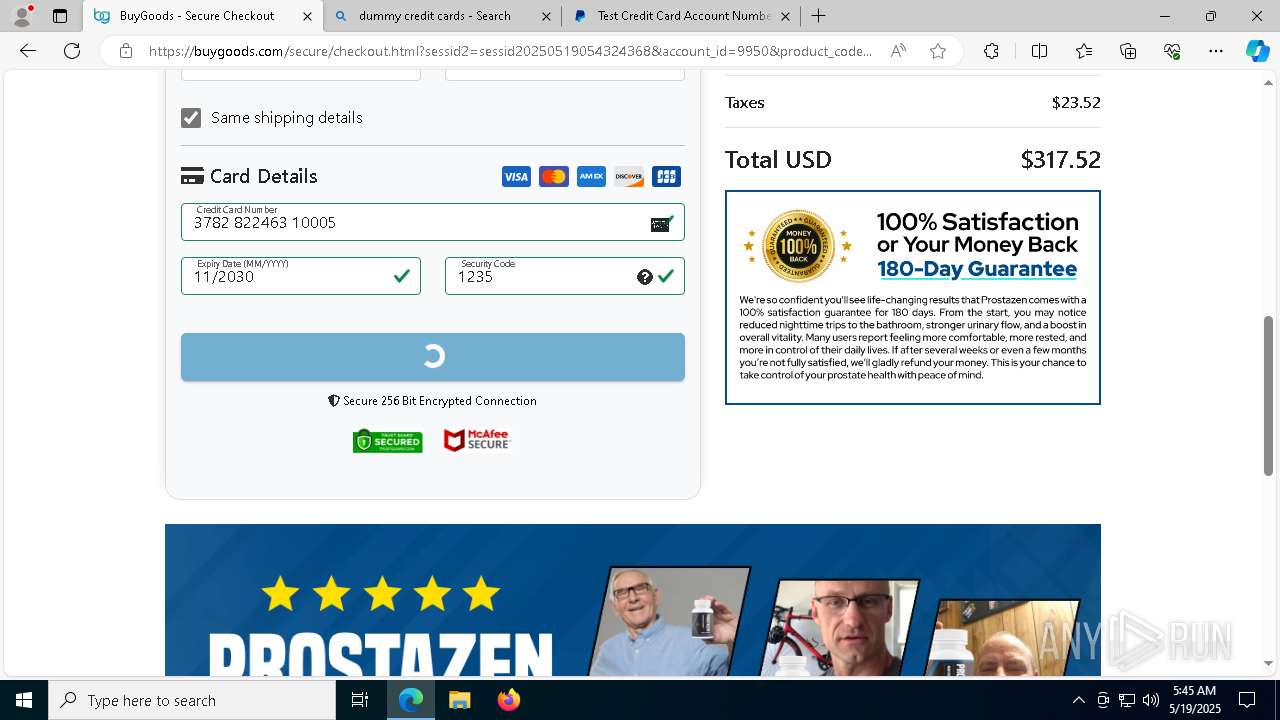Open Task View on the taskbar
This screenshot has width=1280, height=720.
(360, 700)
